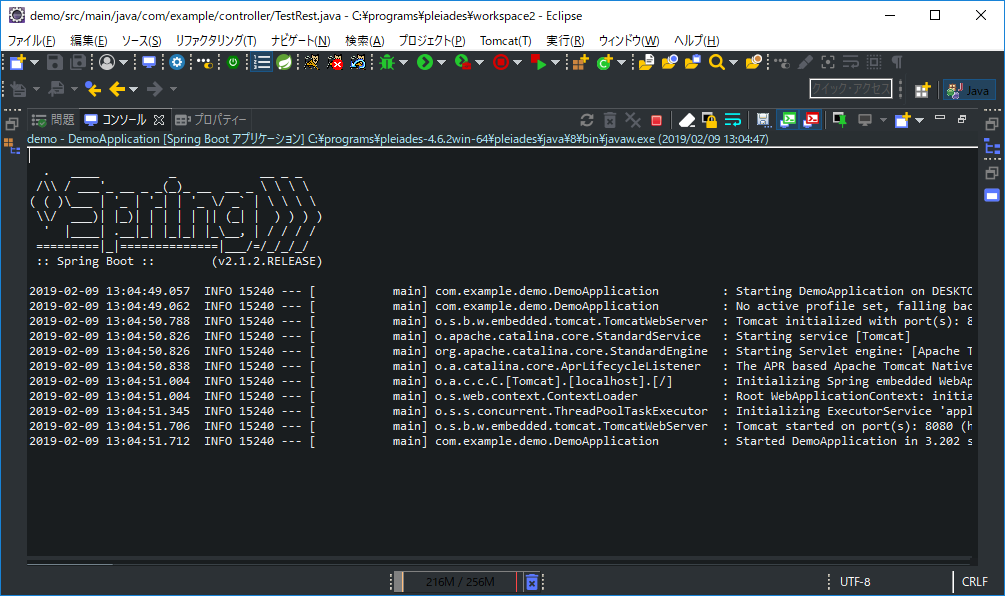Click the New file wizard icon

[x=17, y=62]
